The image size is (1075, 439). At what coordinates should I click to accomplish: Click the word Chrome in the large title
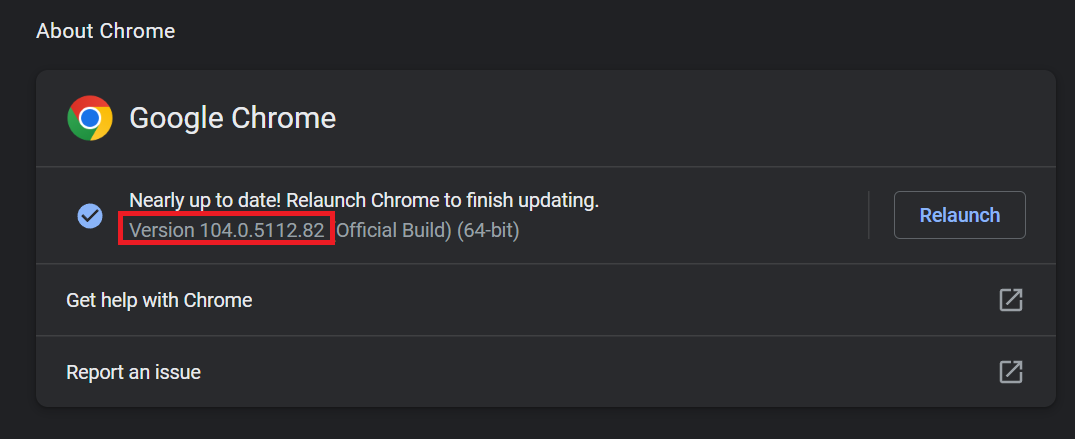coord(283,118)
